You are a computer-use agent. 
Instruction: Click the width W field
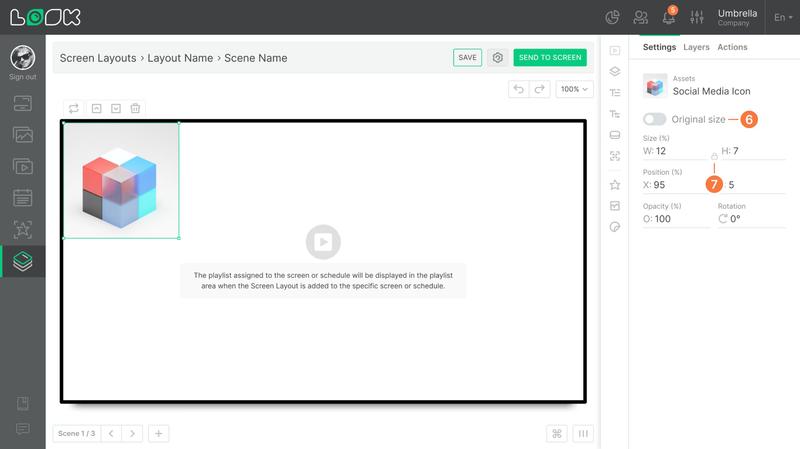point(675,151)
